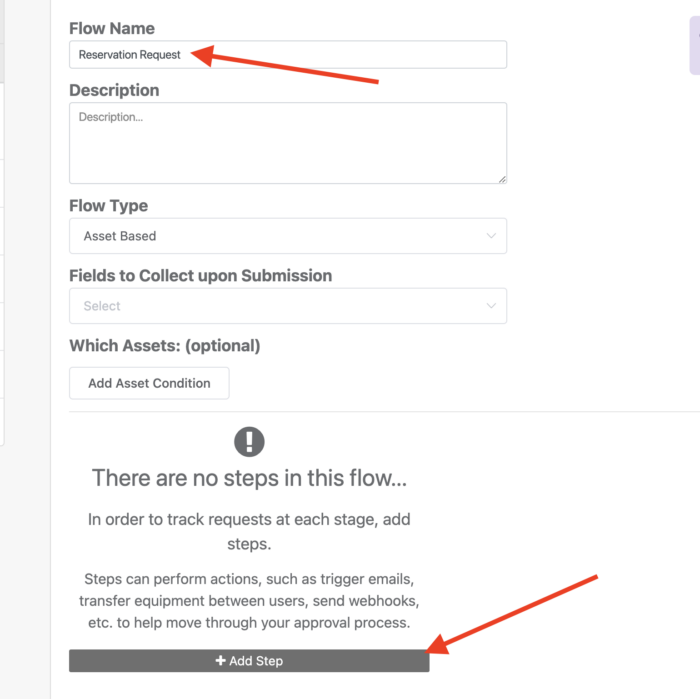This screenshot has height=699, width=700.
Task: Click the gray left sidebar strip
Action: (25, 350)
